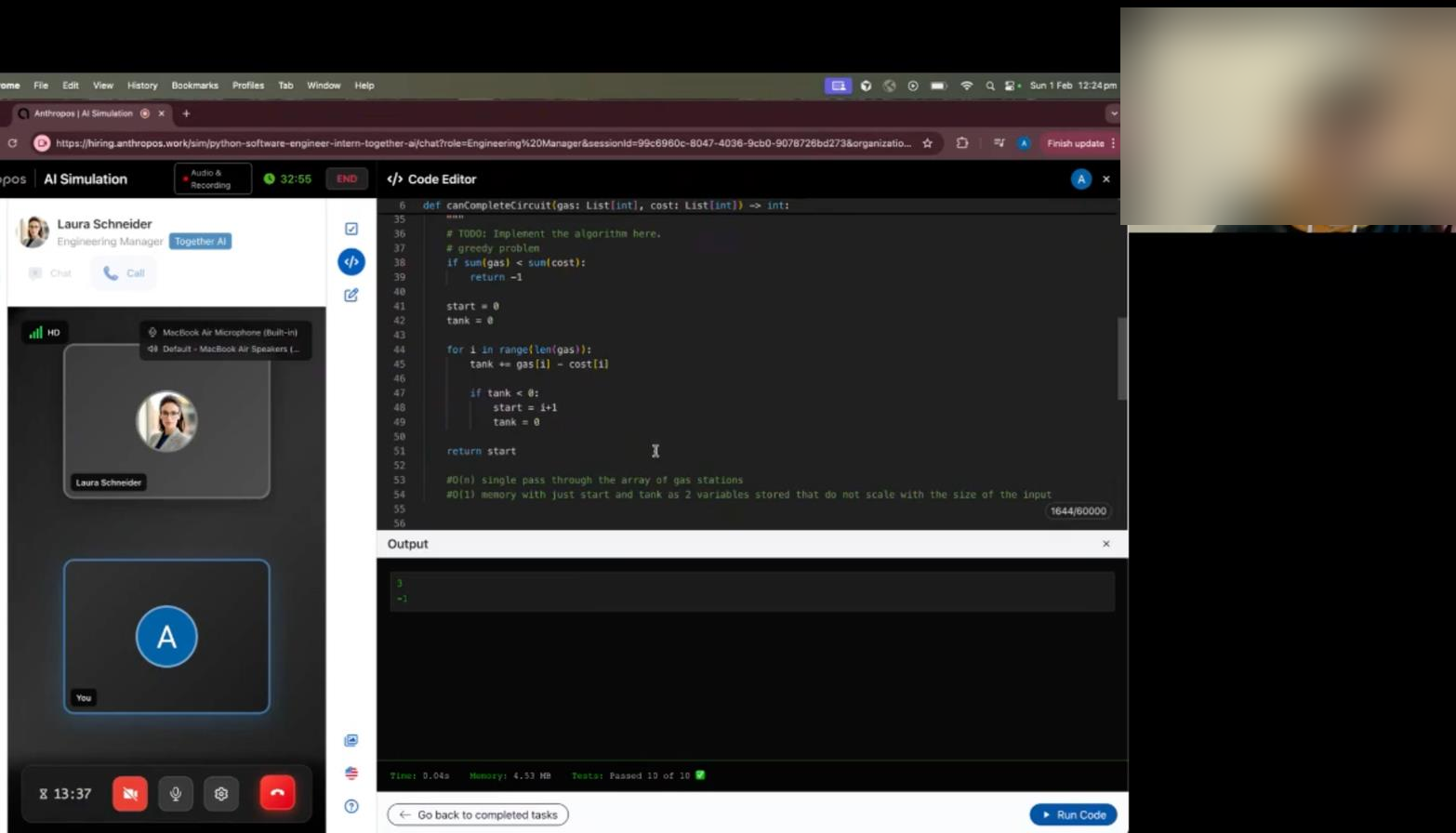Click the date and time in menu bar

(1073, 86)
